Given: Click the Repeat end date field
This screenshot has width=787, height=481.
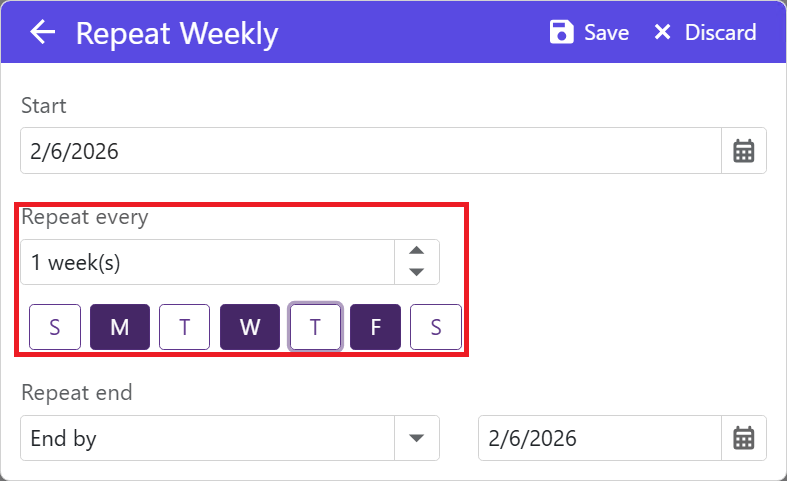Looking at the screenshot, I should pos(598,438).
